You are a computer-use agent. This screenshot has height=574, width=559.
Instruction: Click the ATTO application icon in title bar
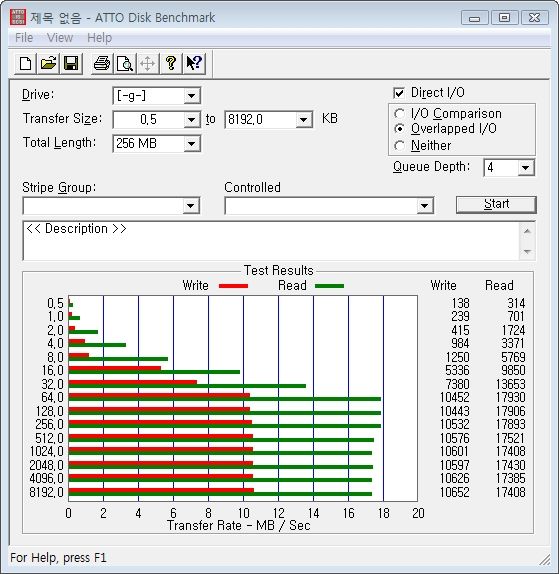18,17
